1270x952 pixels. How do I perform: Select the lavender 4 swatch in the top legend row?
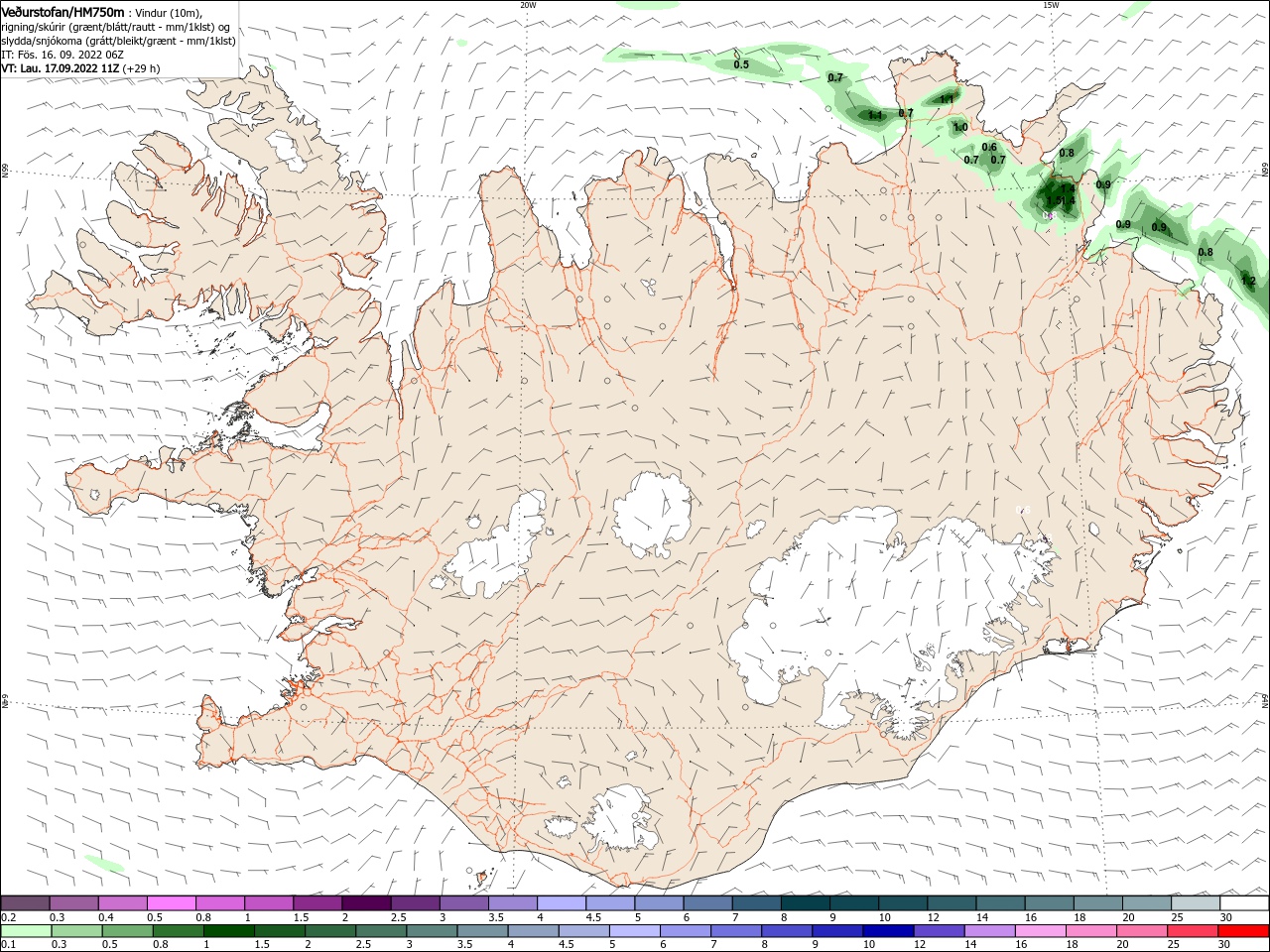tap(562, 903)
